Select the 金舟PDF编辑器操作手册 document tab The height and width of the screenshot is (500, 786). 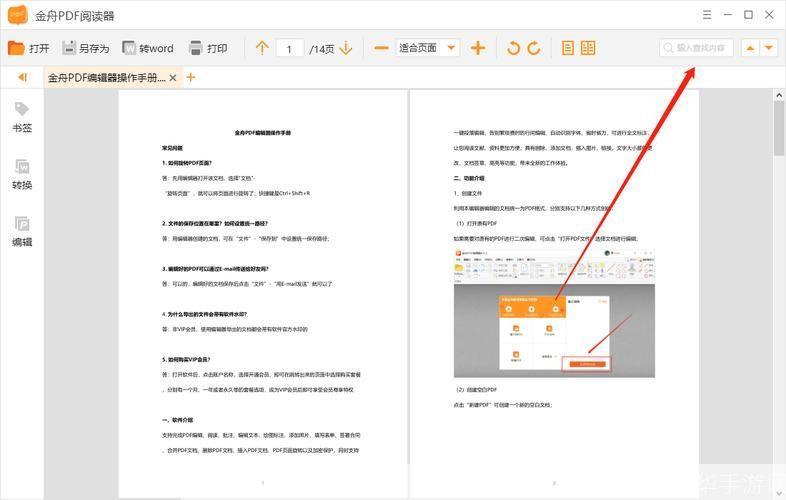click(x=106, y=78)
